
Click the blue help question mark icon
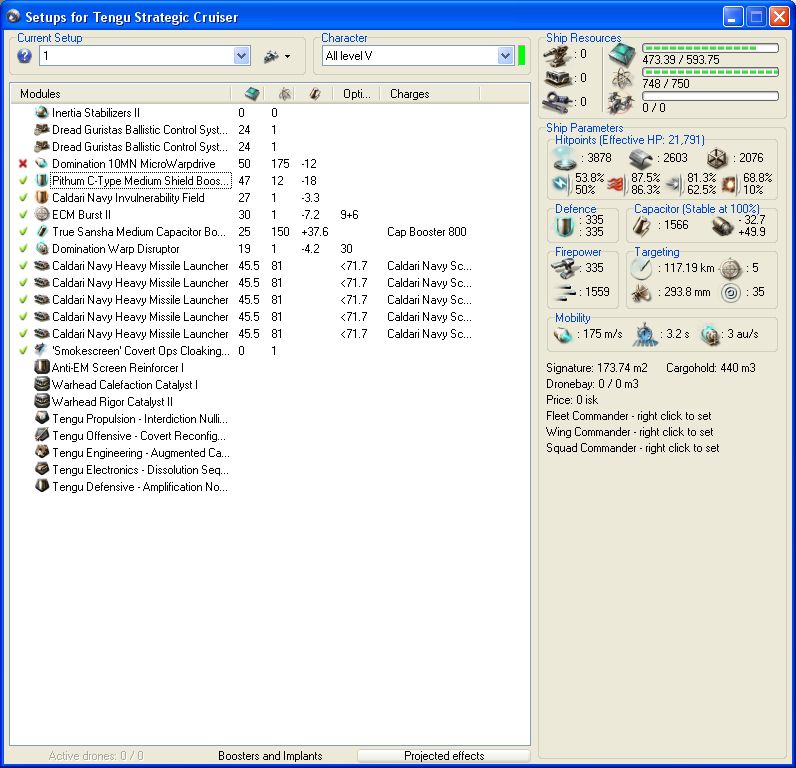24,56
